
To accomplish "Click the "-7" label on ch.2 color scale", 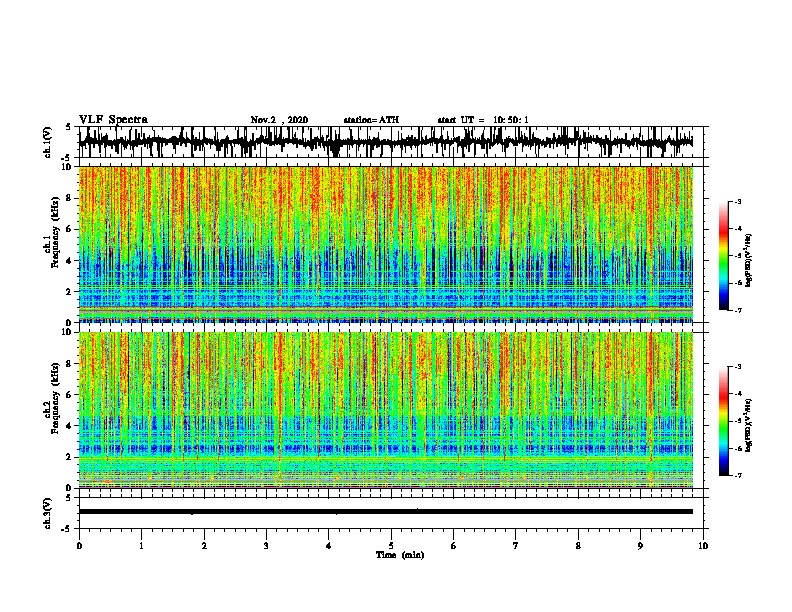I will [737, 475].
